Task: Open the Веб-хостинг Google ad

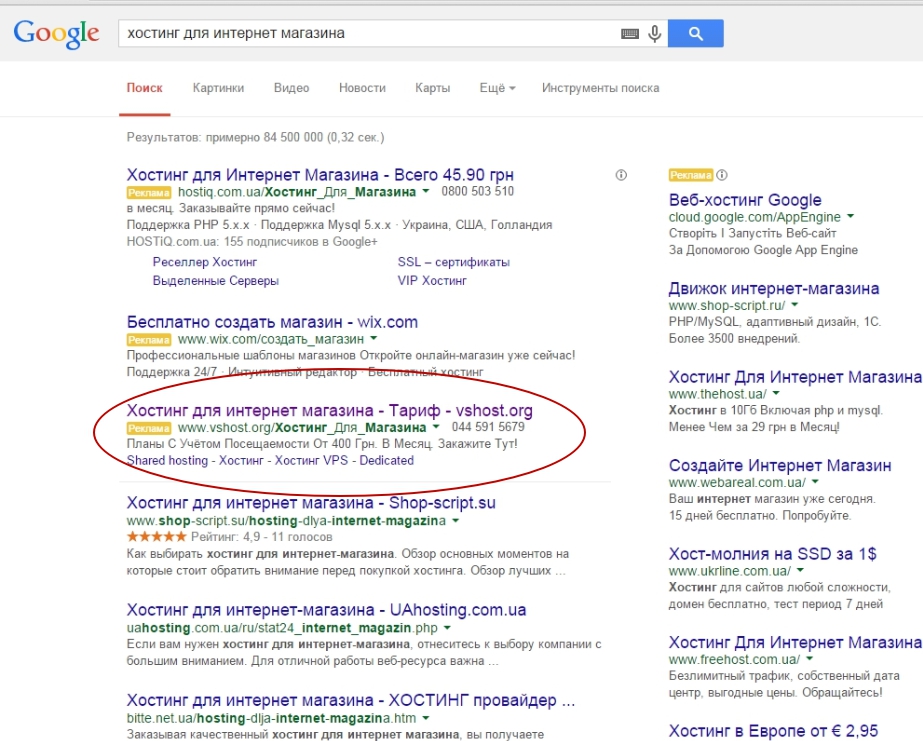Action: click(x=745, y=200)
